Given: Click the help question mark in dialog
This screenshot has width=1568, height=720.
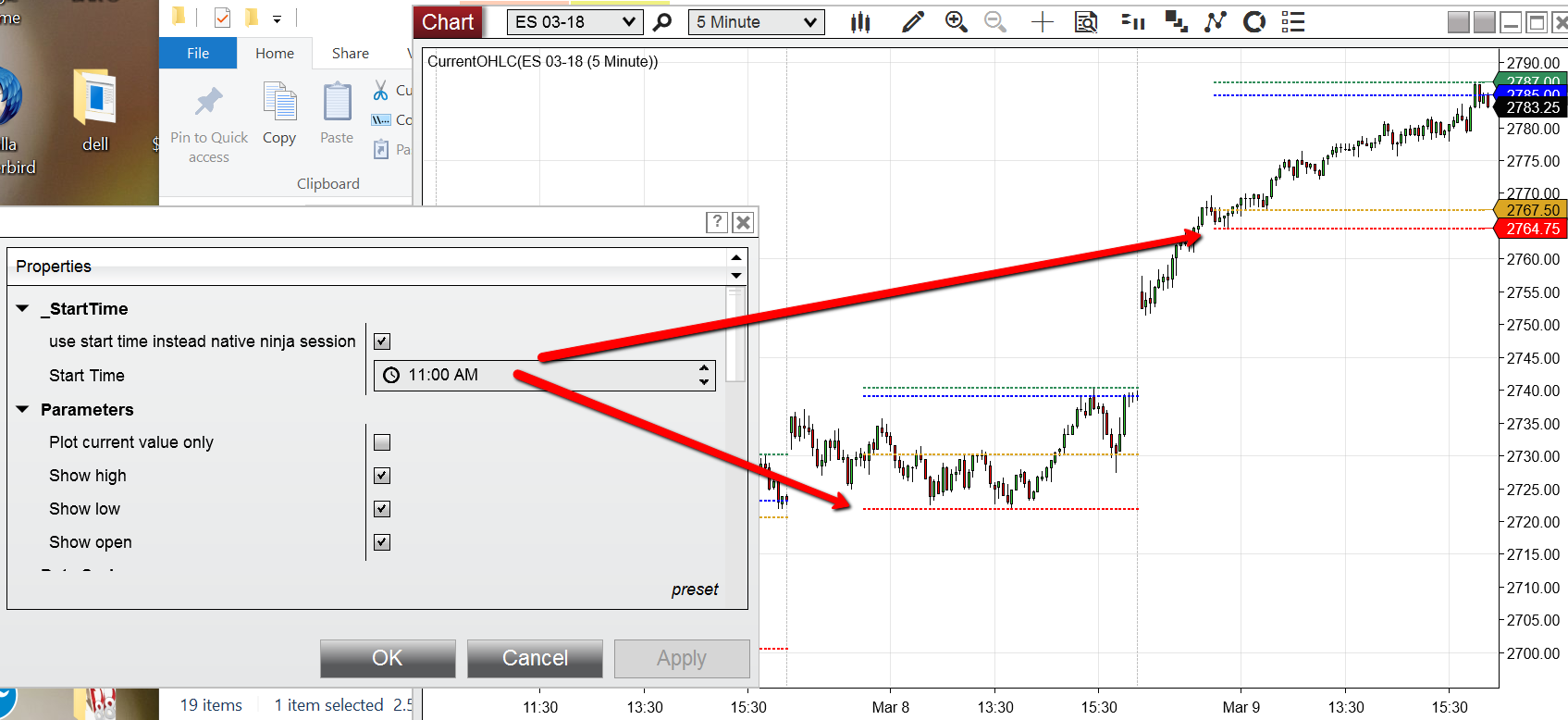Looking at the screenshot, I should point(717,222).
